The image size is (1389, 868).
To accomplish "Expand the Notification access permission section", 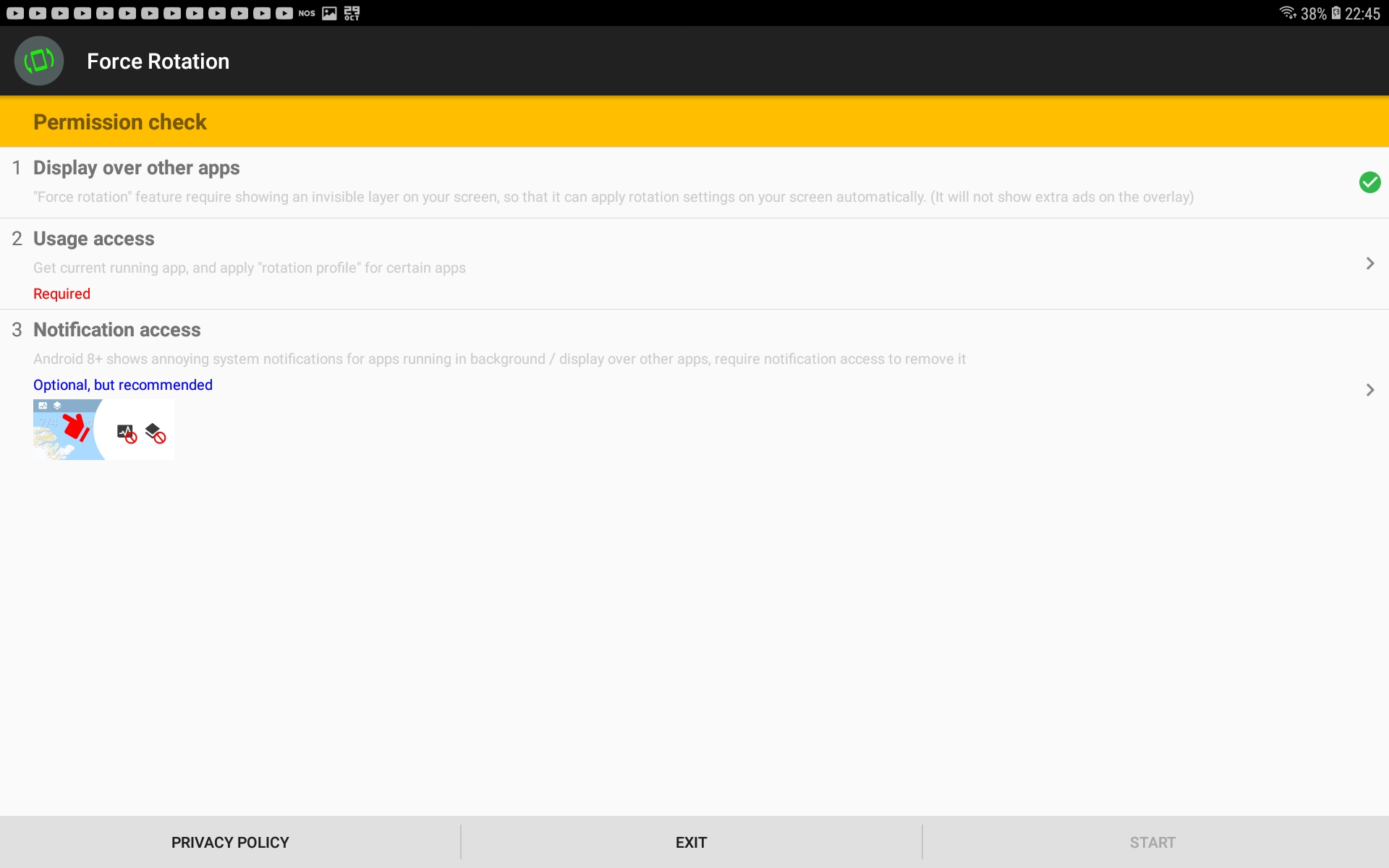I will click(1370, 389).
